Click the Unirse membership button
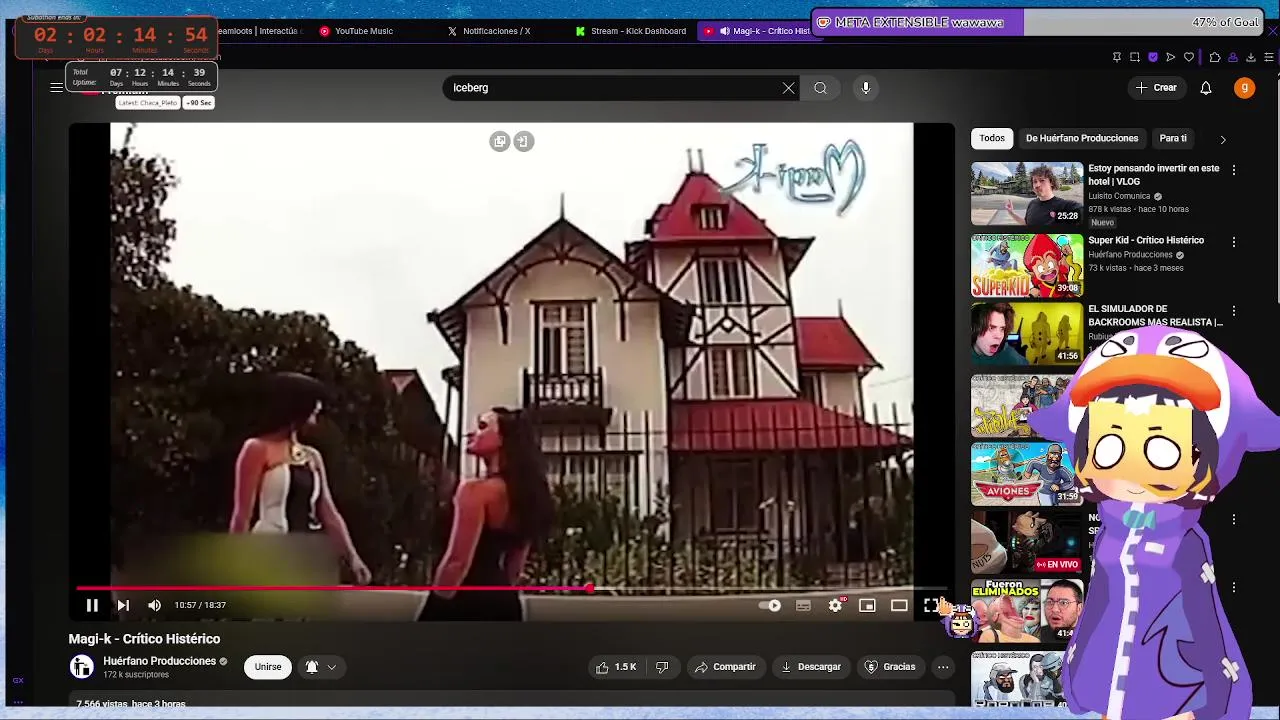Viewport: 1280px width, 720px height. pyautogui.click(x=268, y=667)
